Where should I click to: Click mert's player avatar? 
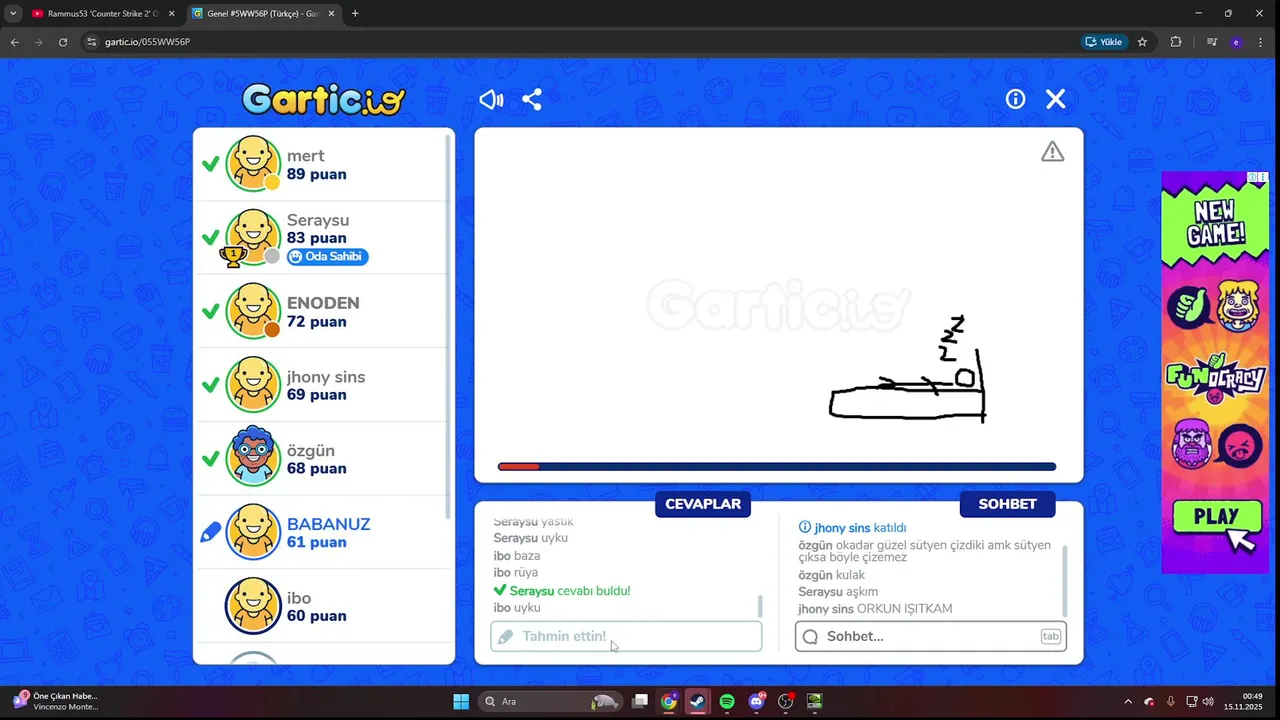coord(253,163)
